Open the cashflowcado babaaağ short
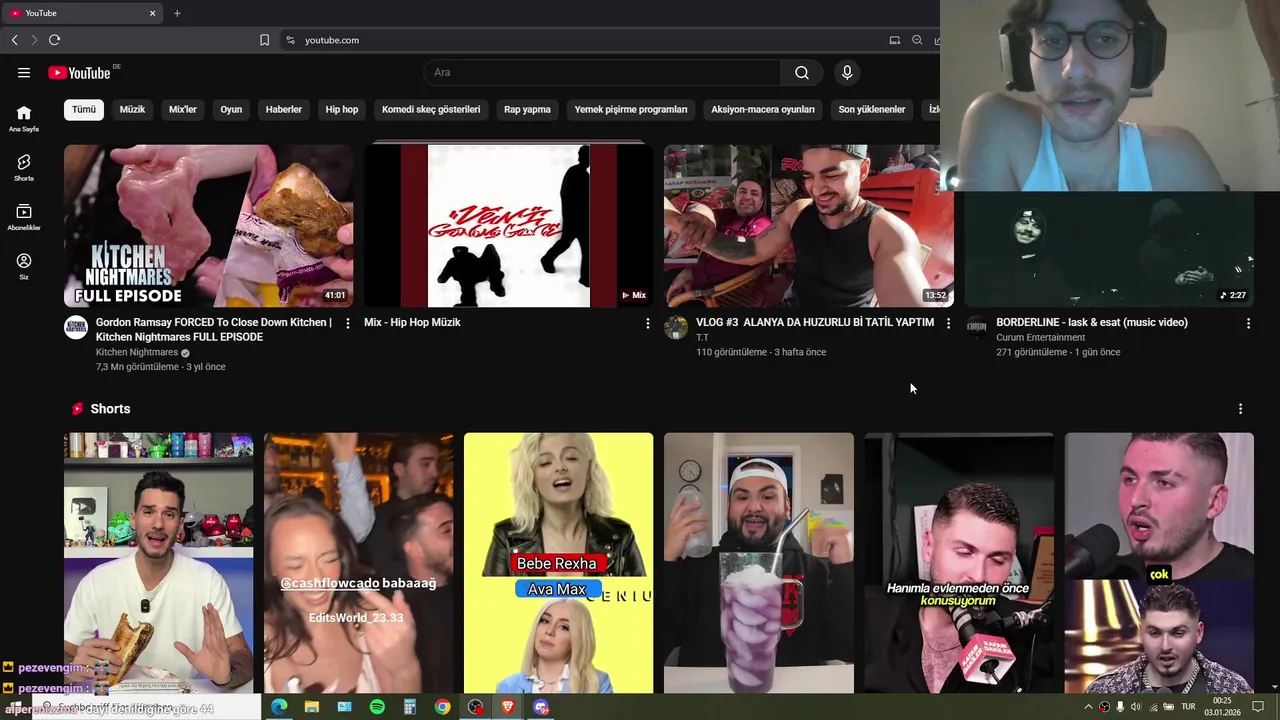The height and width of the screenshot is (720, 1280). point(358,562)
